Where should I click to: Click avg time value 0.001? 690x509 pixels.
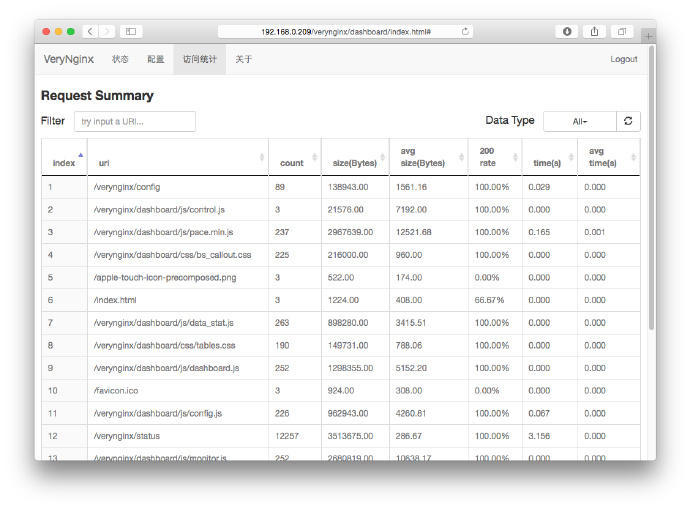click(595, 232)
